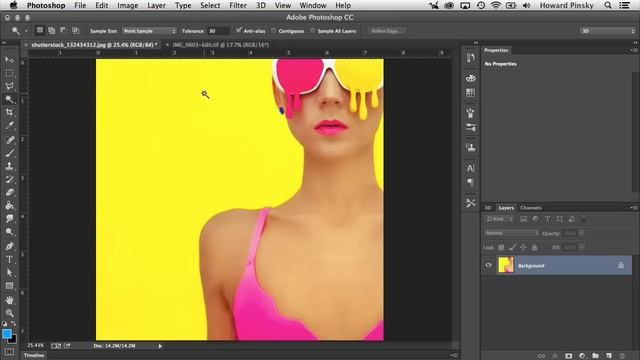Open the Image menu
Screen dimensions: 640x360
click(127, 5)
